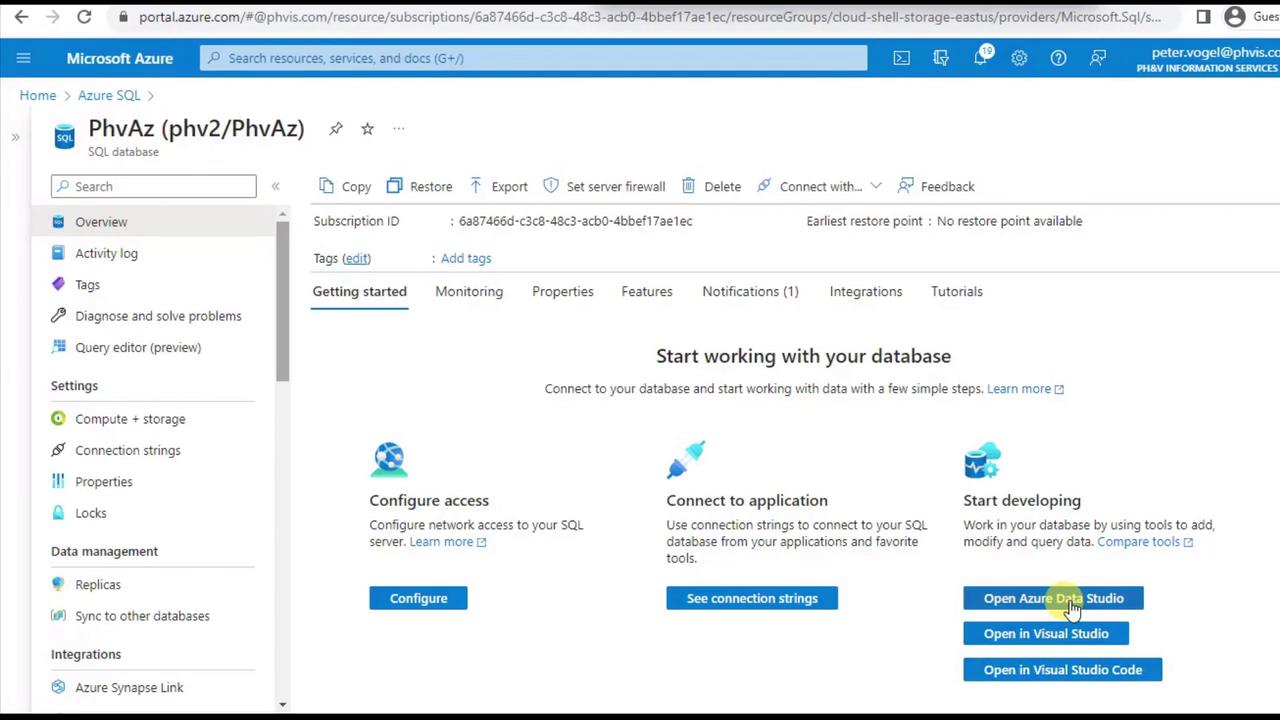The image size is (1280, 720).
Task: Go to Home breadcrumb
Action: (38, 95)
